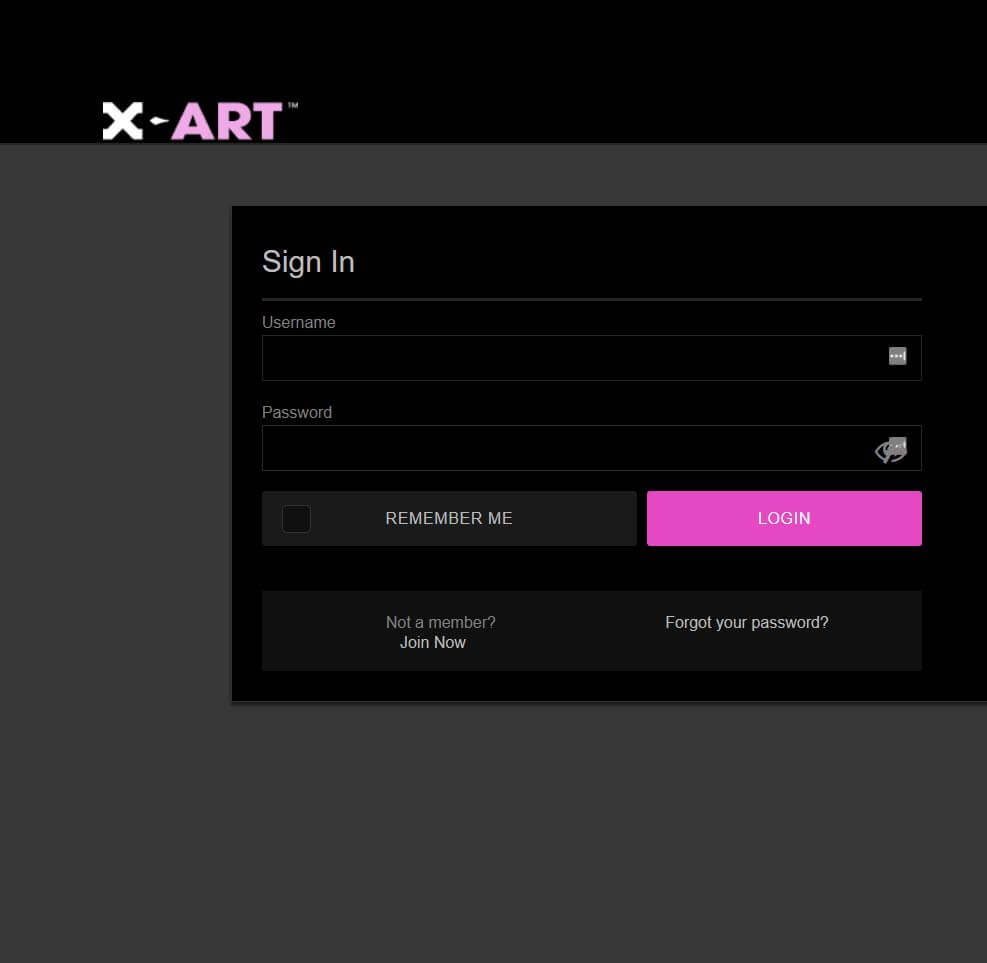Check the Remember Me checkbox
987x963 pixels.
tap(296, 519)
